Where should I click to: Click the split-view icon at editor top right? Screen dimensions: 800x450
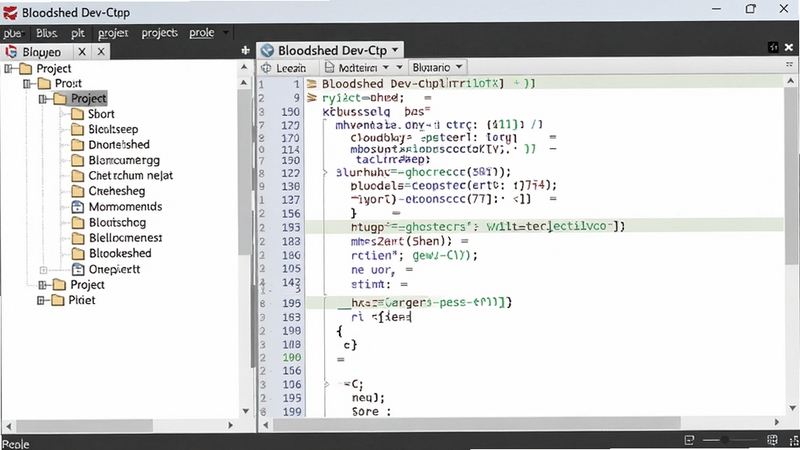(773, 47)
